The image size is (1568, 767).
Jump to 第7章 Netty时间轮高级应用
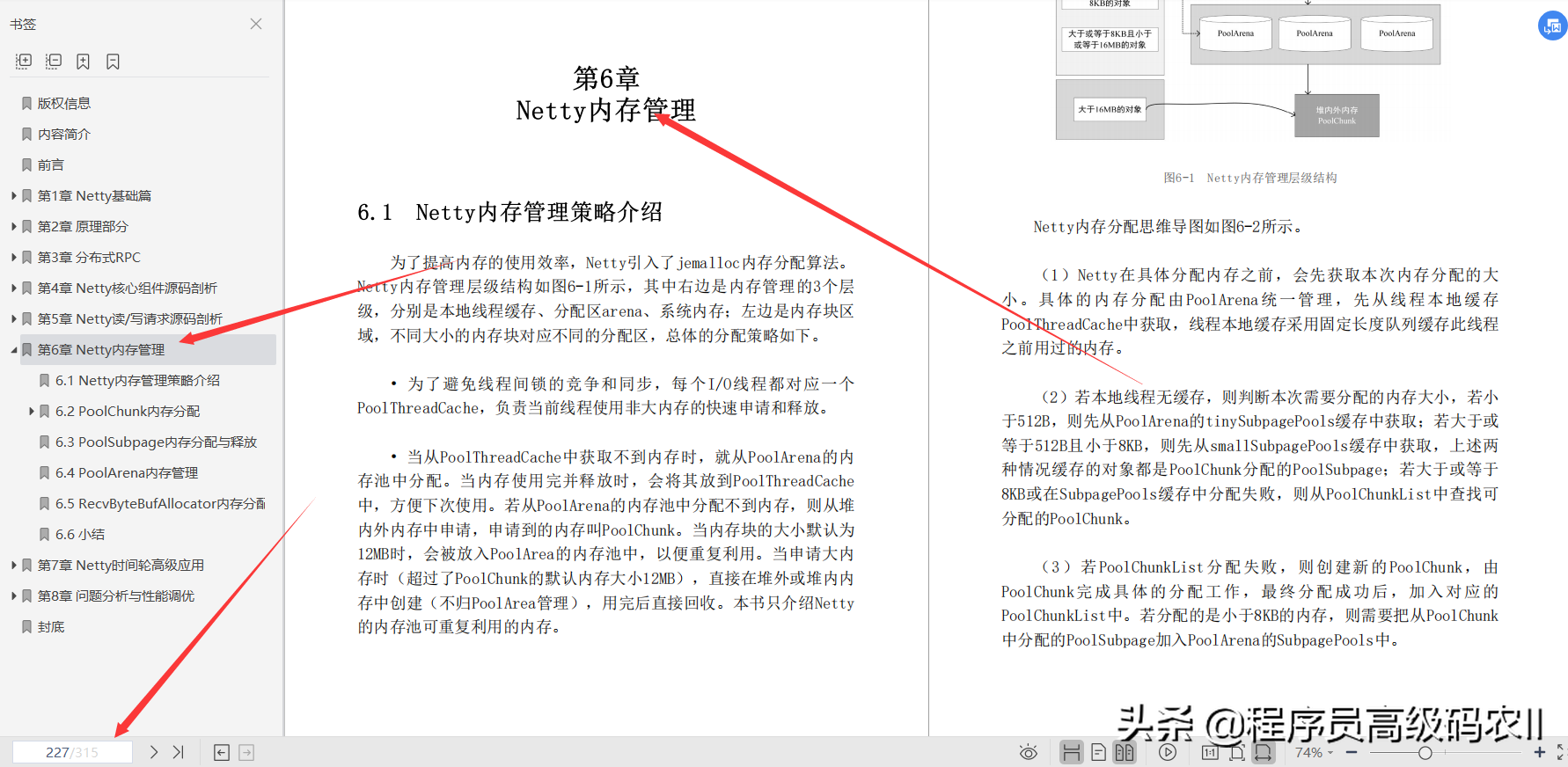(121, 565)
